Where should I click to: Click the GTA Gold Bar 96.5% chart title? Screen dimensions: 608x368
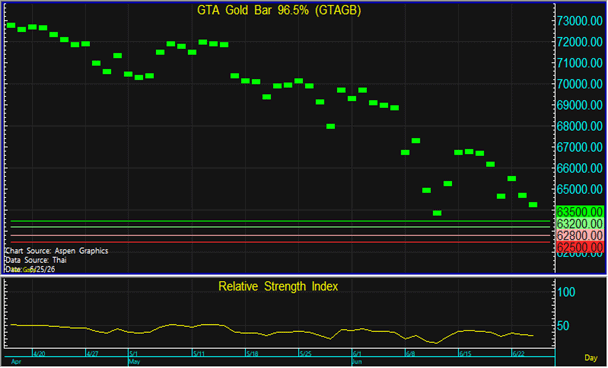(x=279, y=10)
